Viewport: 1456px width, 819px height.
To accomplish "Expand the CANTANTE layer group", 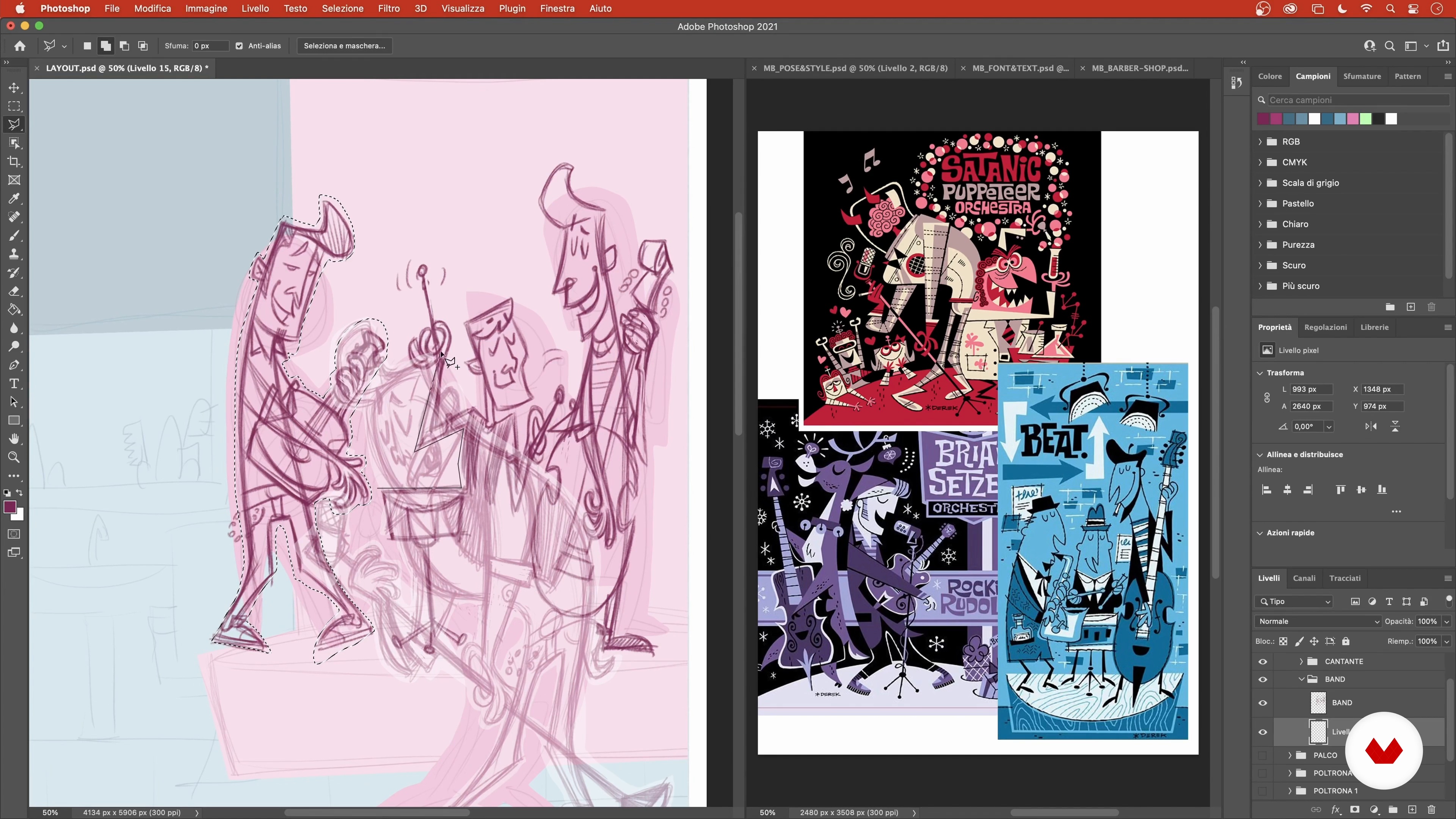I will click(x=1301, y=662).
